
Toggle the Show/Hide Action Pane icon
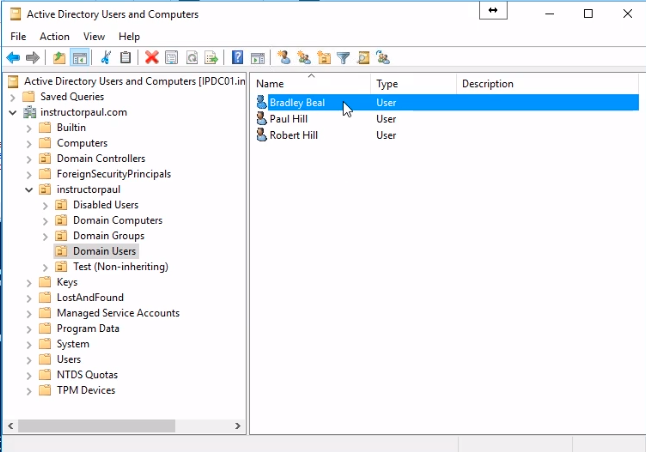(x=258, y=58)
